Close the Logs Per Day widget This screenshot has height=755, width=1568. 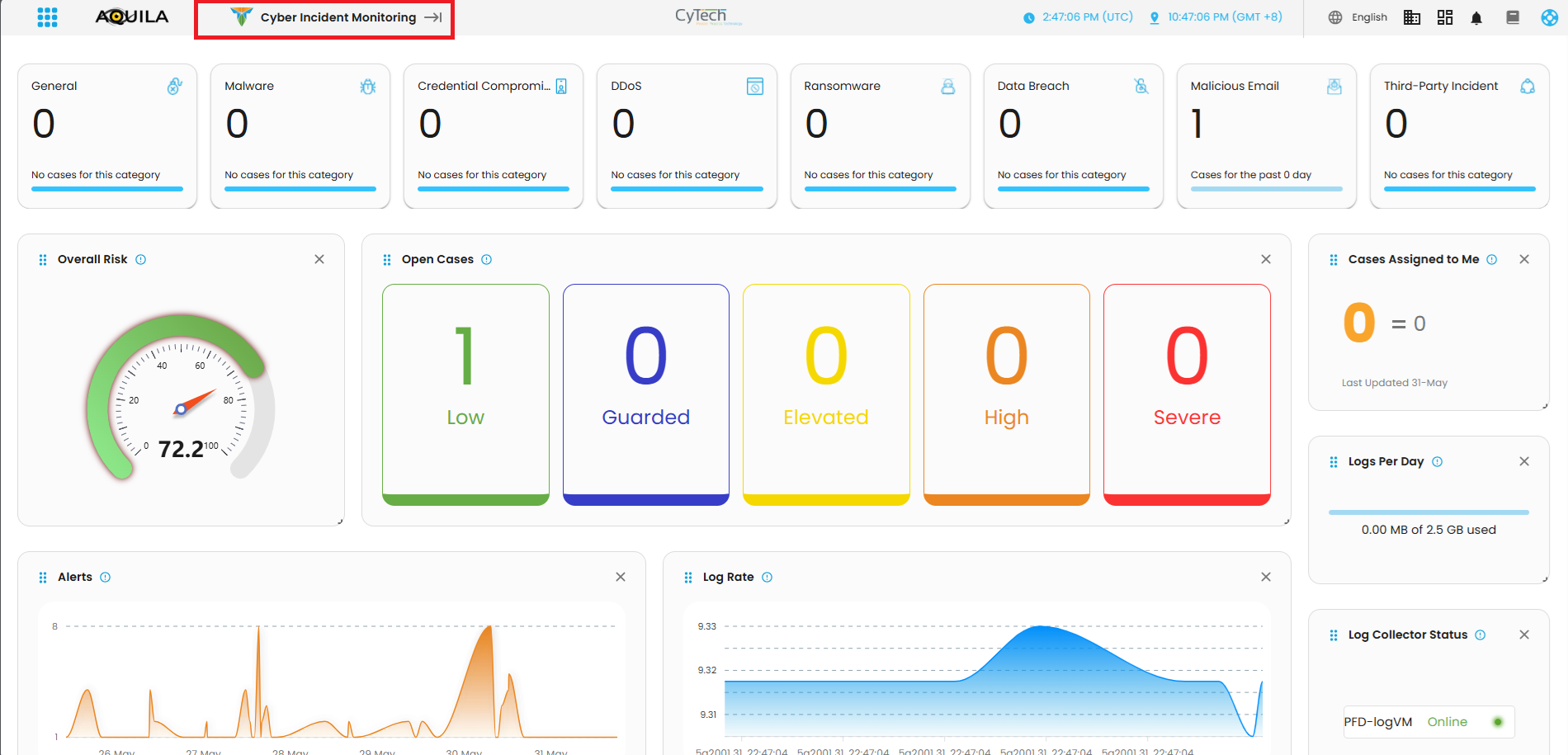click(1524, 461)
